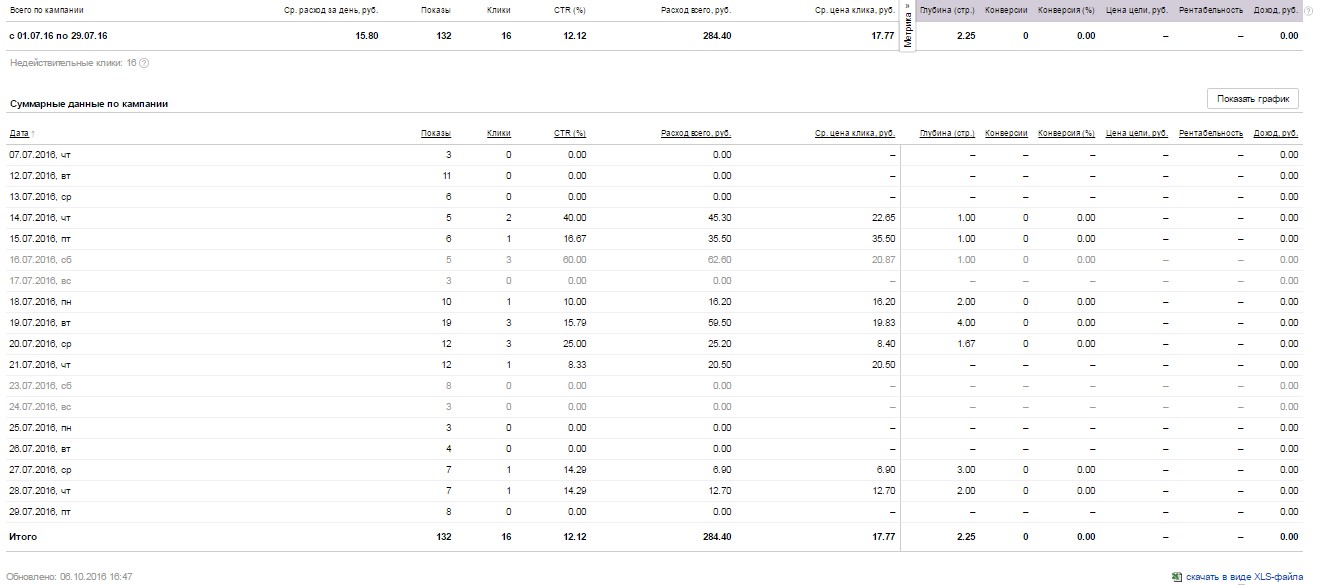This screenshot has width=1325, height=585.
Task: Select greyed CTR value 60.00
Action: (575, 260)
